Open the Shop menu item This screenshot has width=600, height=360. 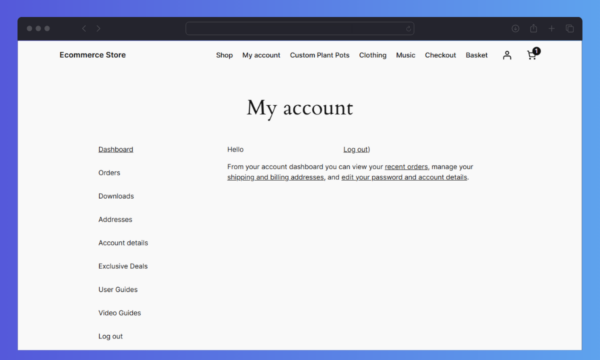click(x=224, y=55)
